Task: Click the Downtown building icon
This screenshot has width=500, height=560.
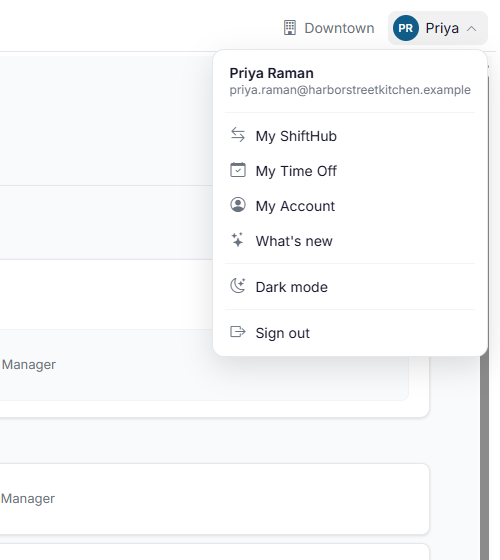Action: pyautogui.click(x=290, y=28)
